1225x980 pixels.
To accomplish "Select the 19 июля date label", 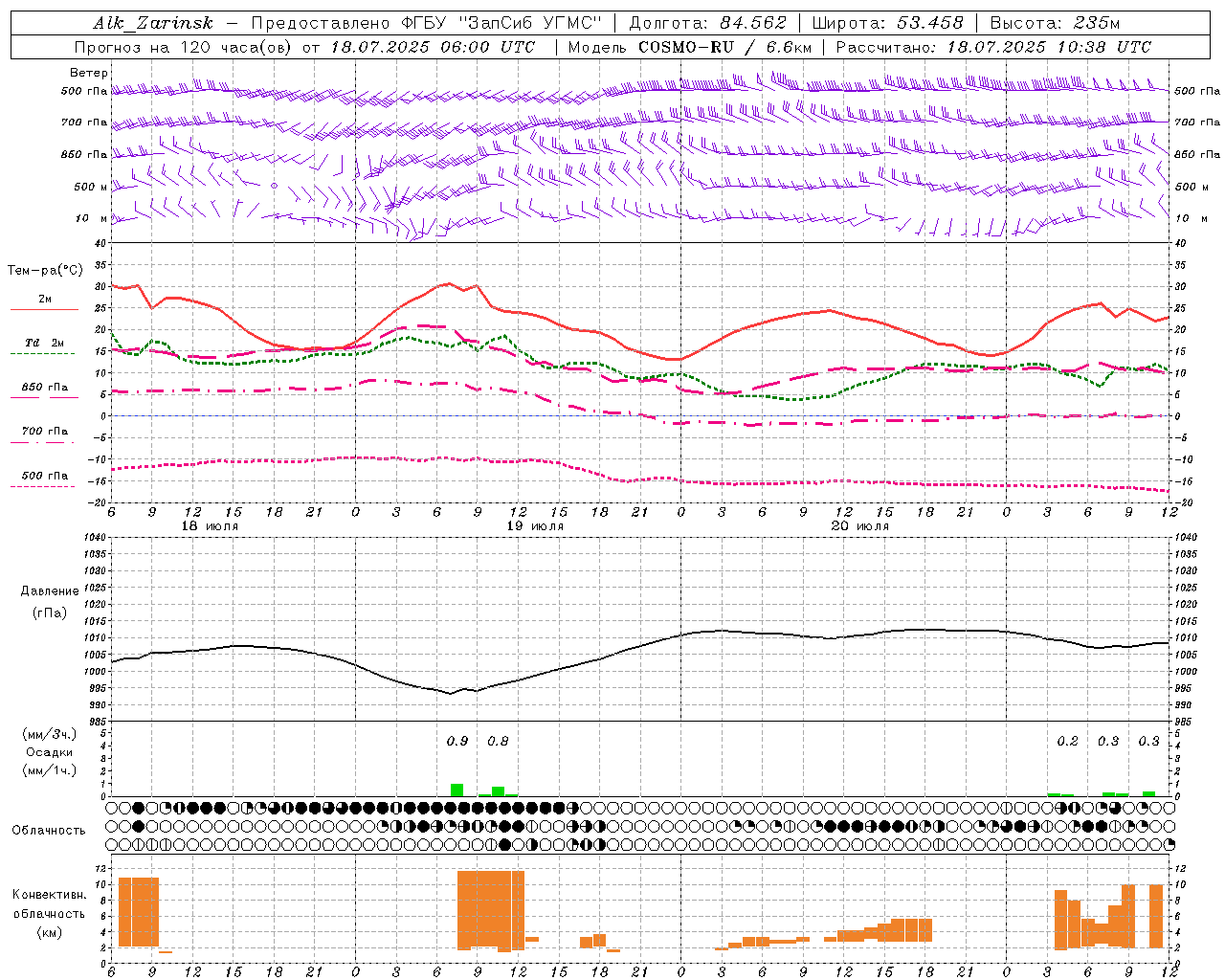I will click(x=535, y=526).
